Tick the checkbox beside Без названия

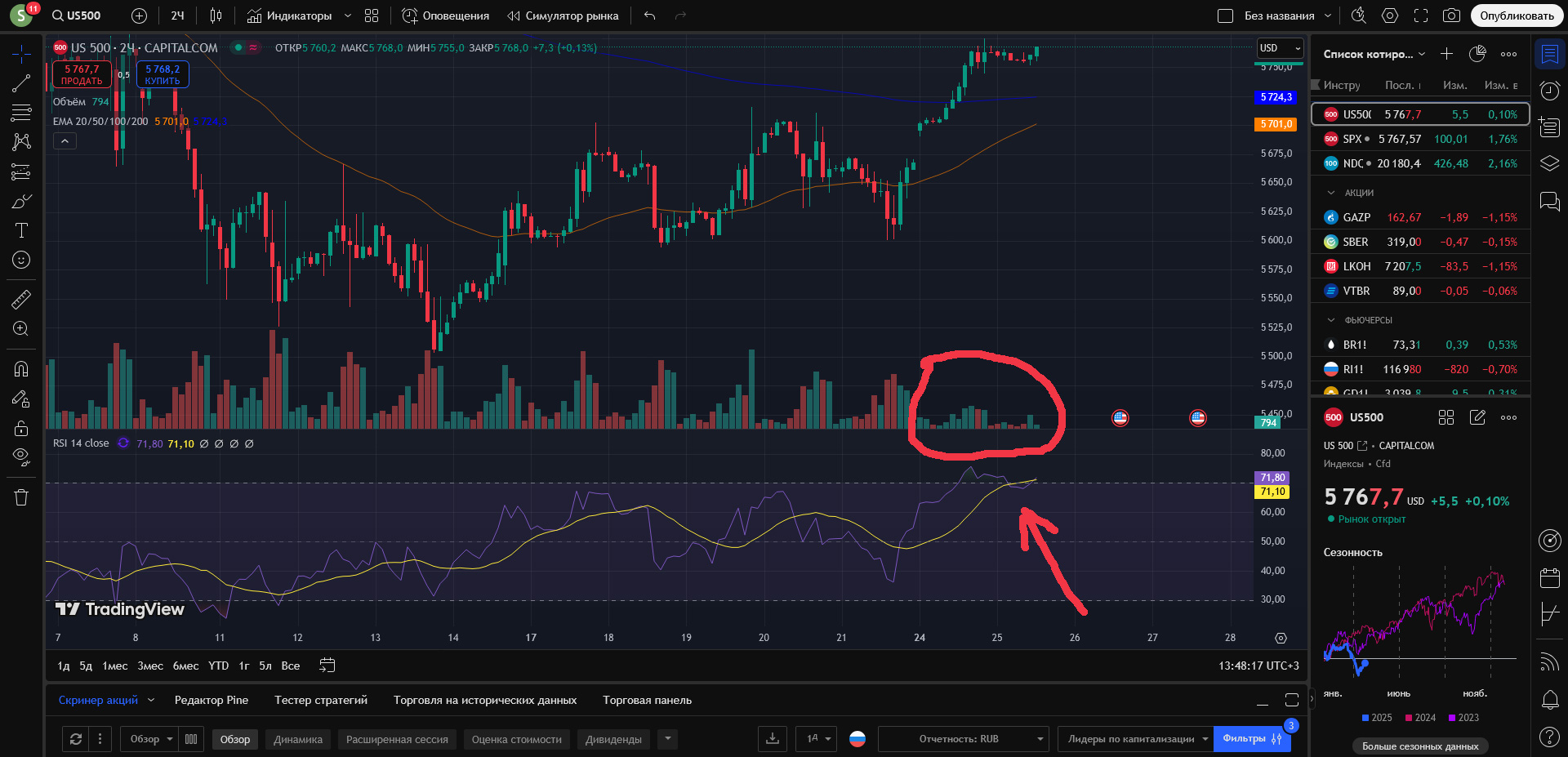pos(1225,16)
